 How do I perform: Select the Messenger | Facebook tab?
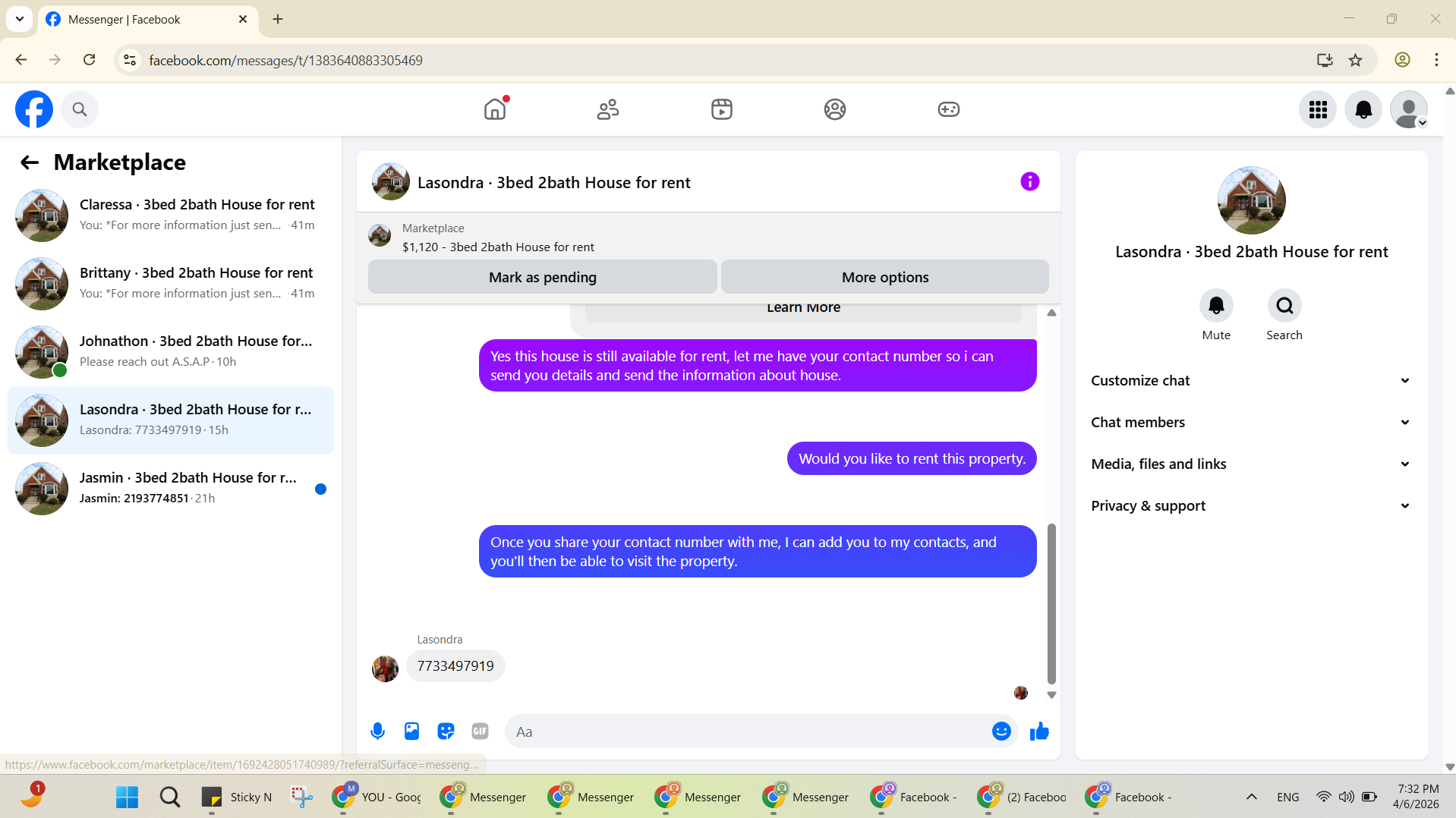click(x=148, y=19)
